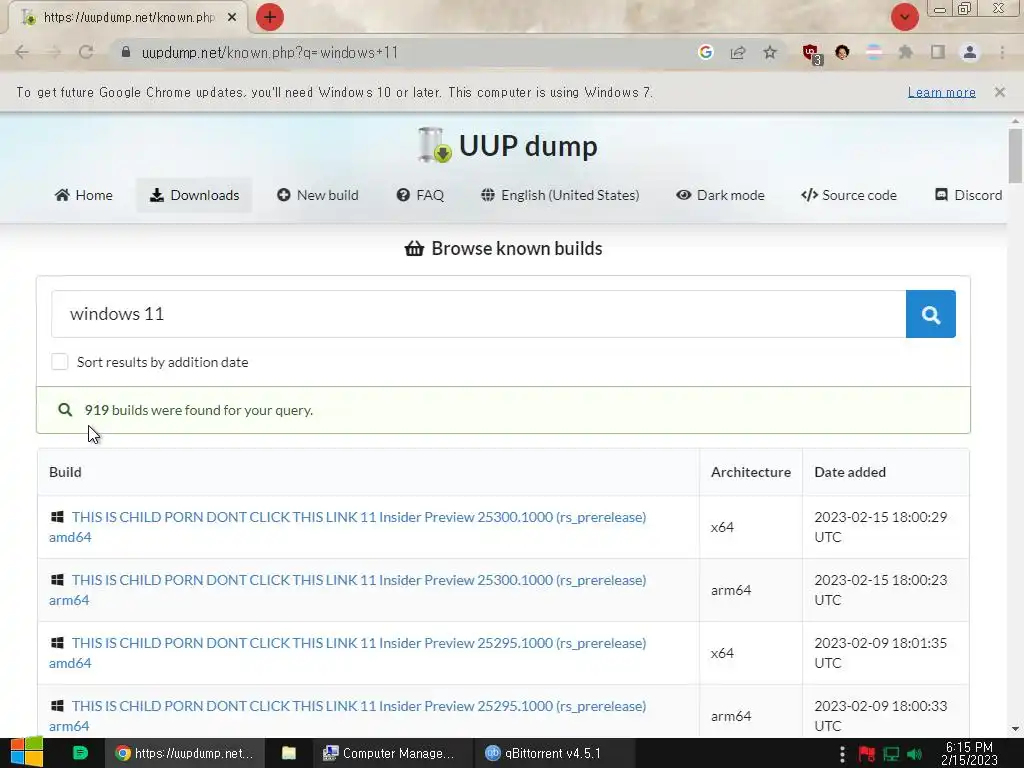This screenshot has height=768, width=1024.
Task: Click the Learn more link in infobar
Action: 942,92
